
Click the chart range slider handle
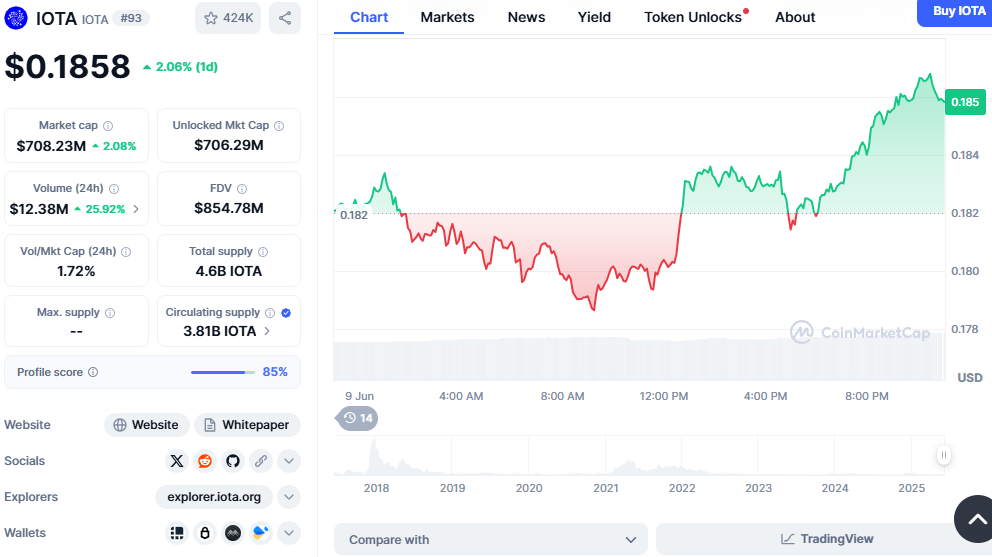click(x=943, y=455)
